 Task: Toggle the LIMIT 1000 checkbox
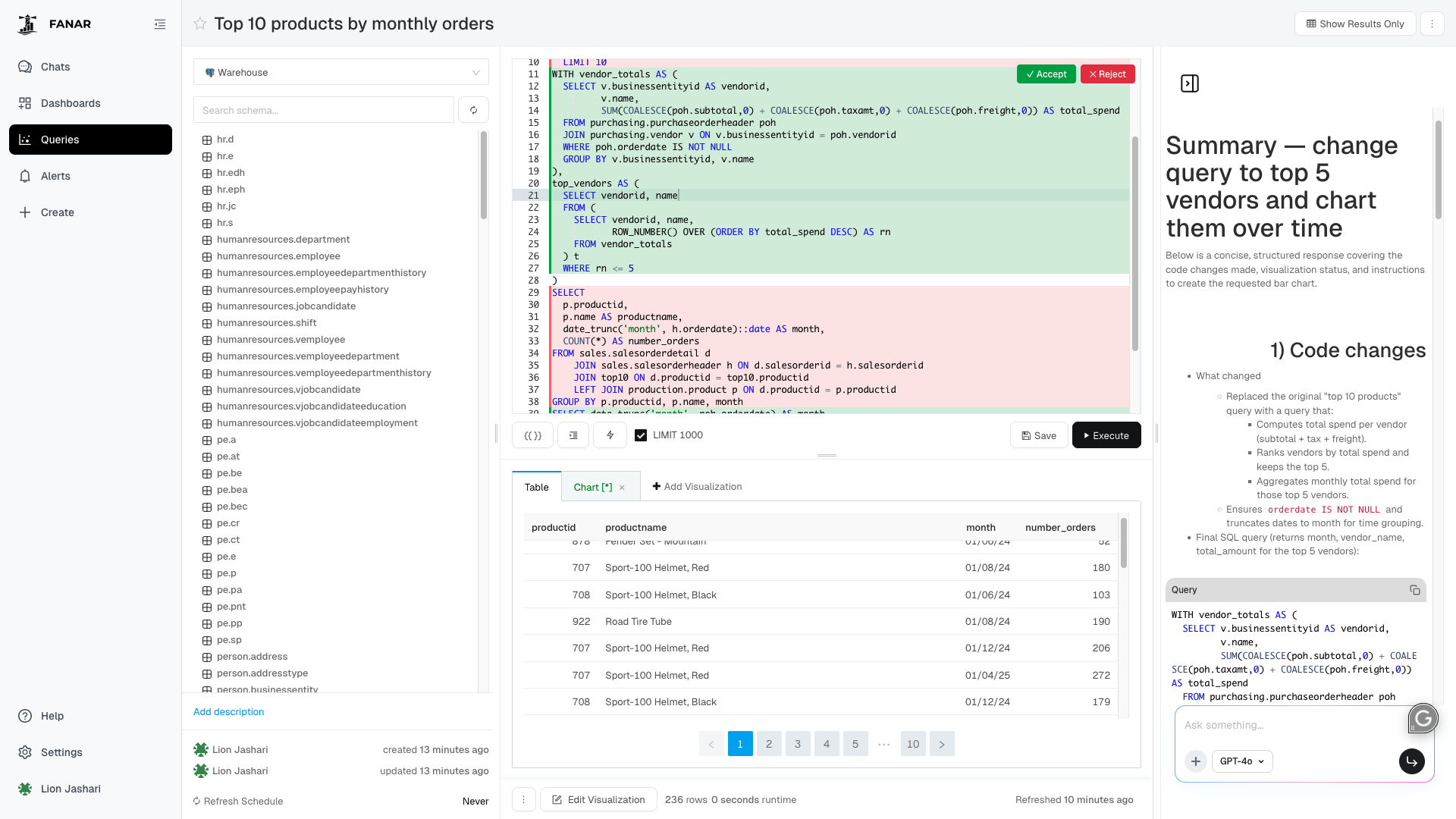click(x=641, y=435)
